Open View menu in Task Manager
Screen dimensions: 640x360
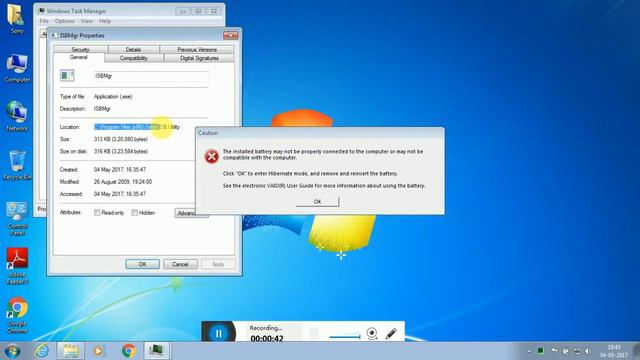point(87,21)
